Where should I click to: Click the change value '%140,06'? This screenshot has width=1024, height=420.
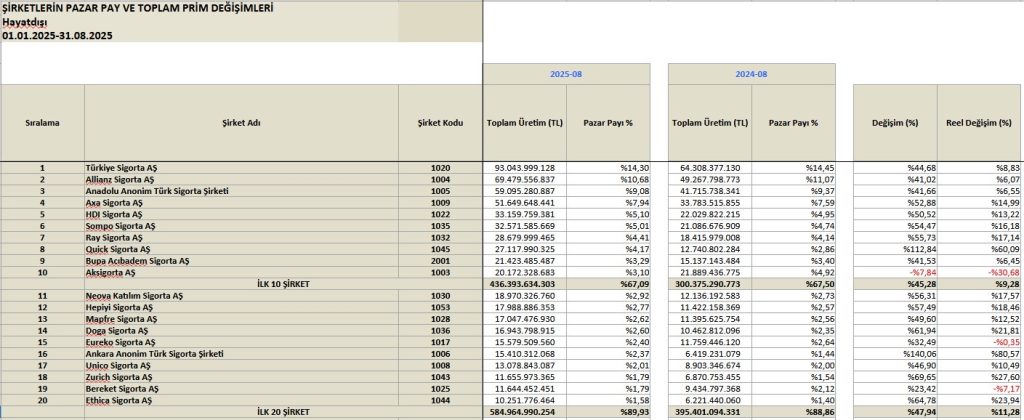[895, 353]
